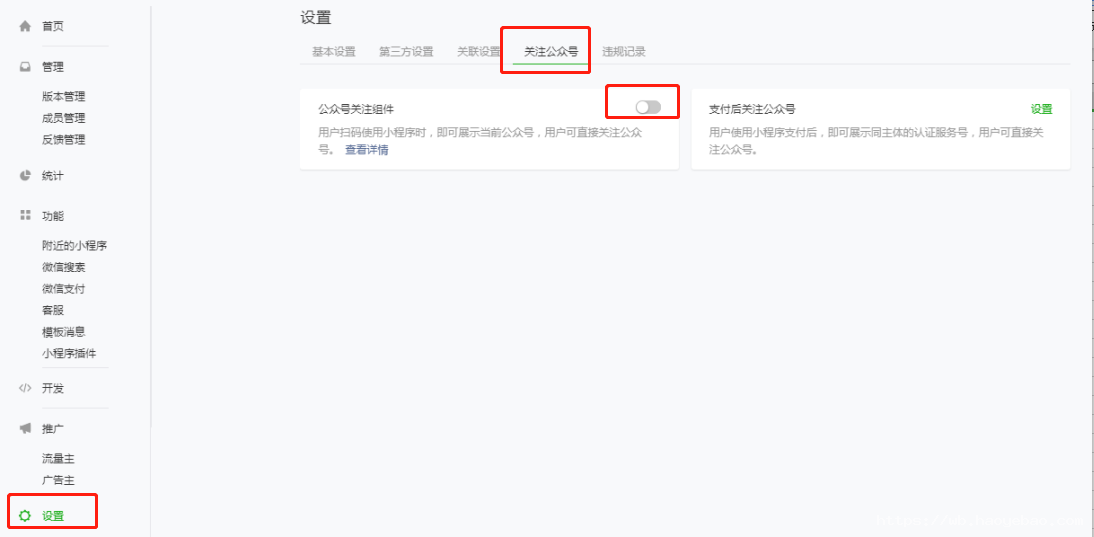1094x537 pixels.
Task: Click the inbox icon next to 管理
Action: pyautogui.click(x=25, y=67)
